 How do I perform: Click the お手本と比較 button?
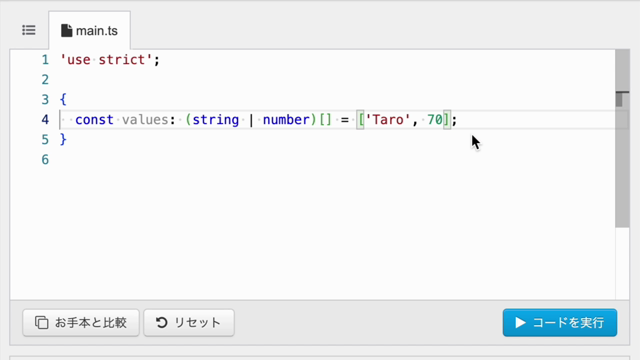81,322
